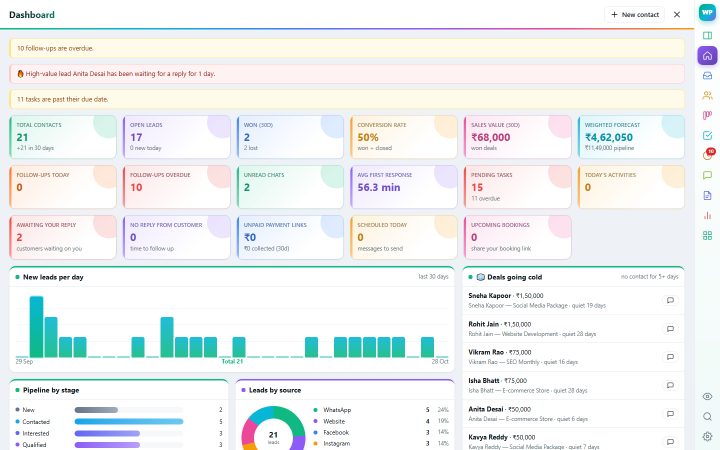Open the Unread Chats card
720x450 pixels.
point(290,187)
